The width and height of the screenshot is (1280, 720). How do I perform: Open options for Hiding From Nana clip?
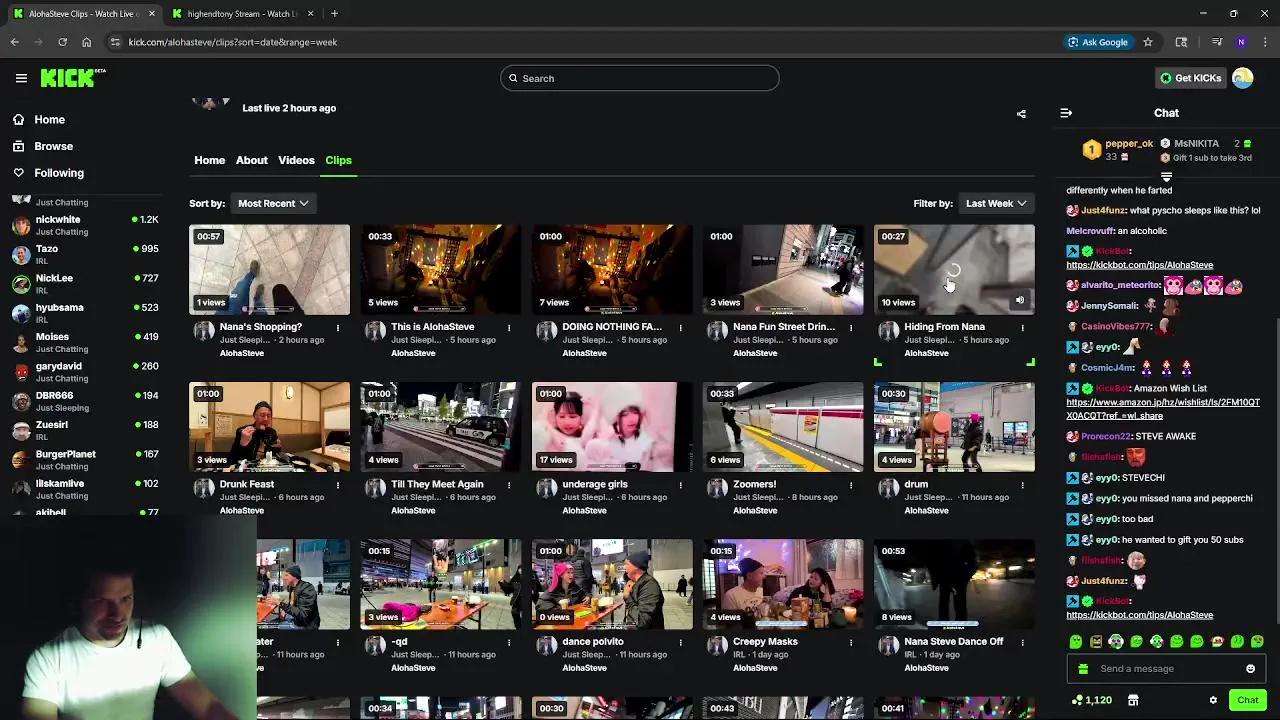(1022, 327)
